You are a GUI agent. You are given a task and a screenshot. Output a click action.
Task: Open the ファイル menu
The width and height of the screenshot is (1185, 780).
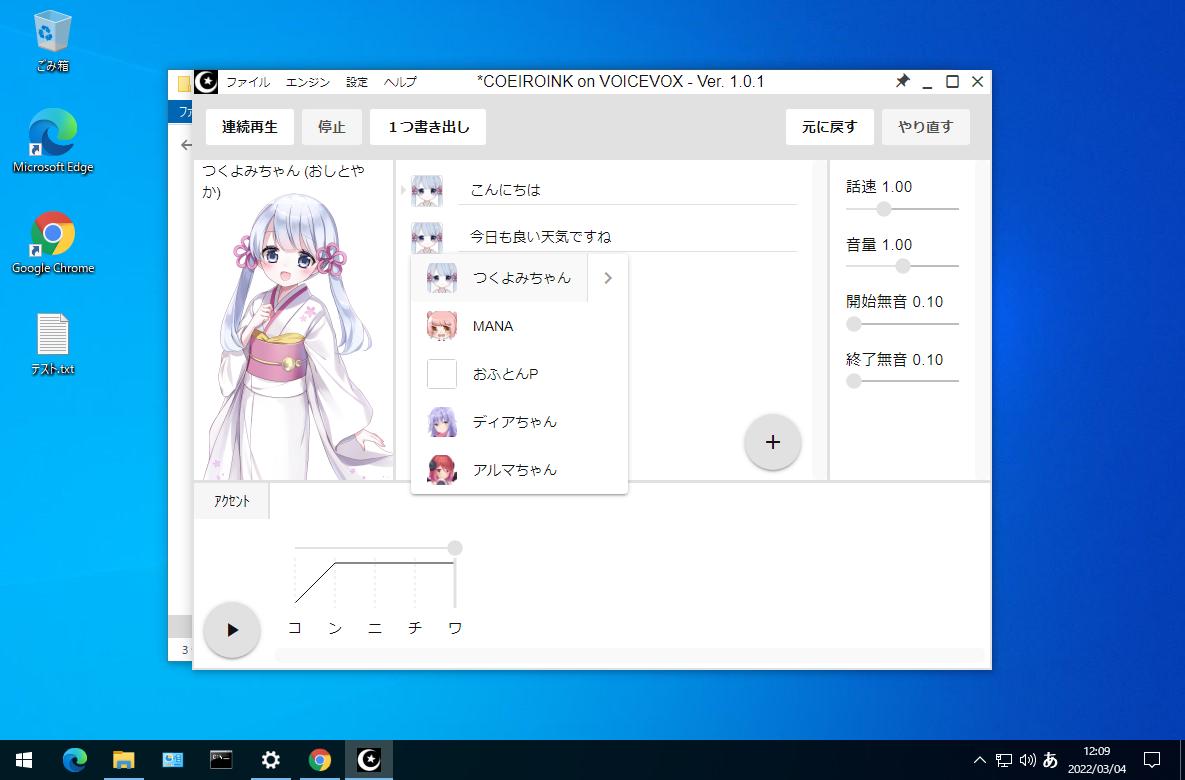pyautogui.click(x=248, y=82)
